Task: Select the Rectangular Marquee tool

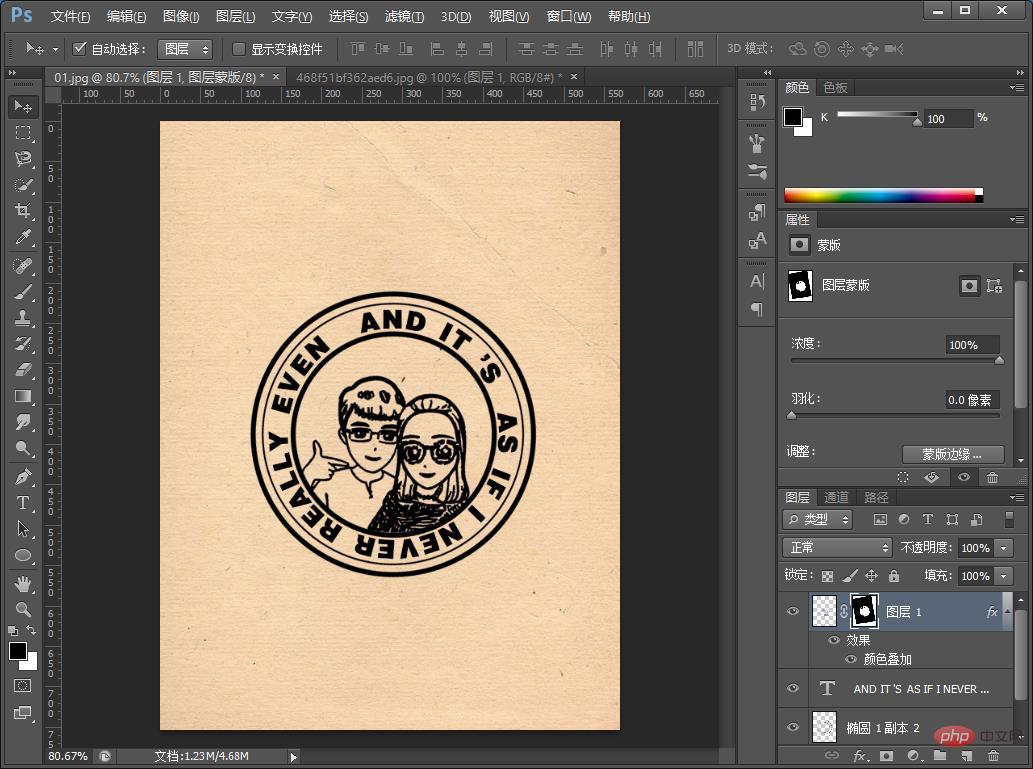Action: 23,132
